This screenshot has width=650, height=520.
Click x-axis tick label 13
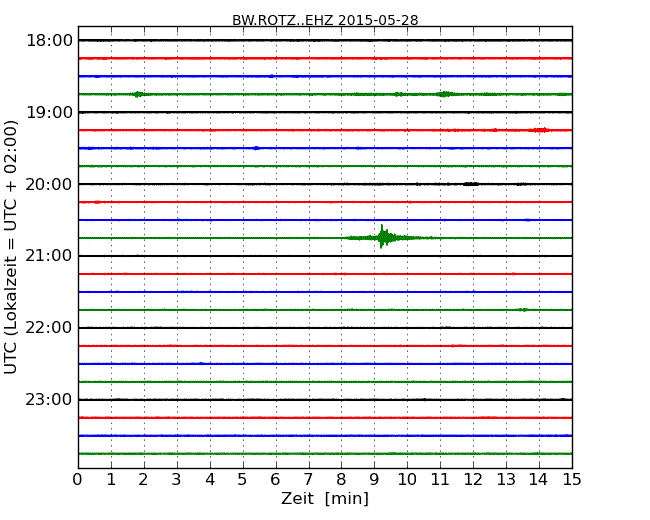point(506,479)
